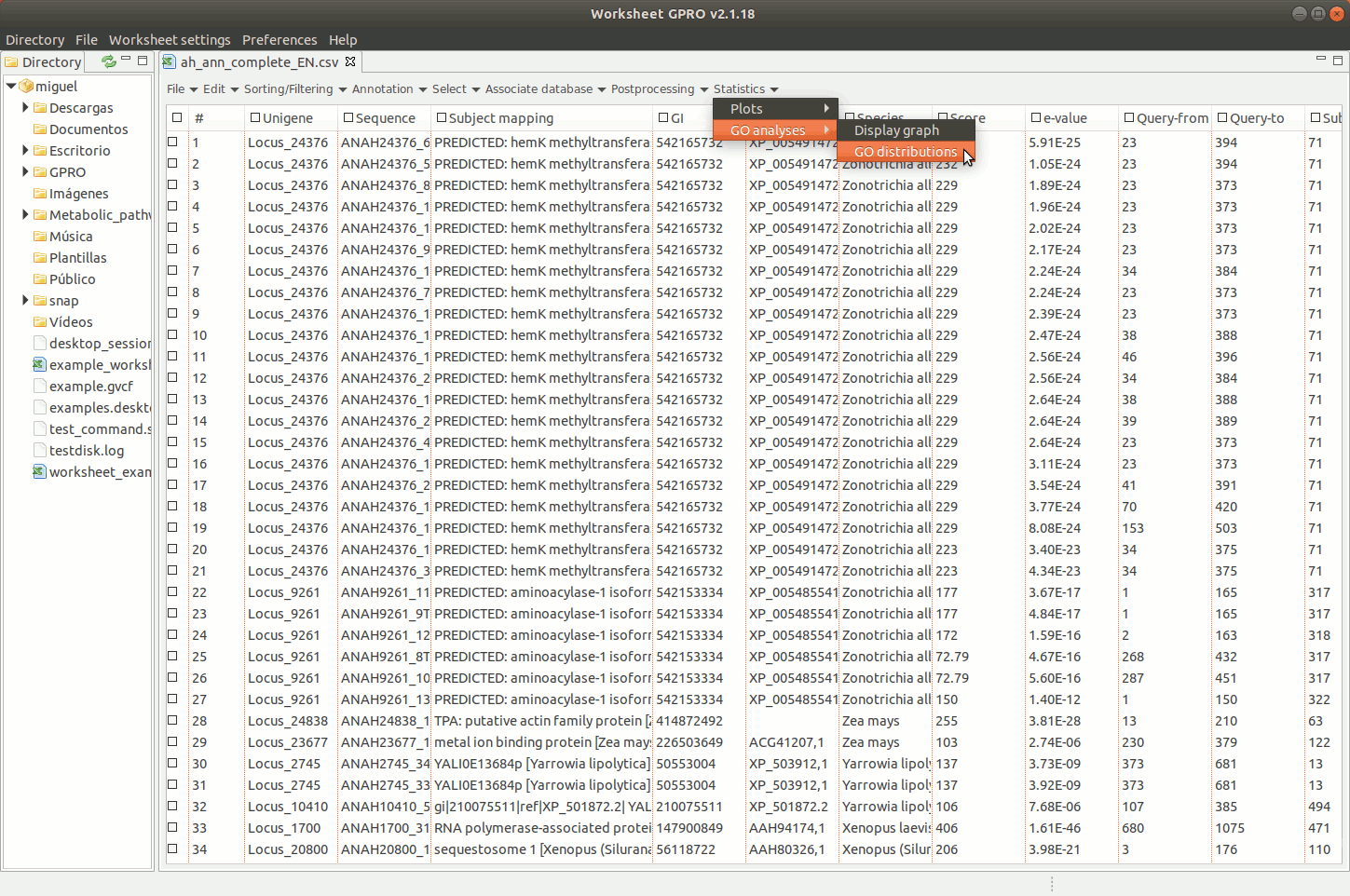The height and width of the screenshot is (896, 1350).
Task: Open the Sorting/Filtering dropdown menu
Action: pos(294,89)
